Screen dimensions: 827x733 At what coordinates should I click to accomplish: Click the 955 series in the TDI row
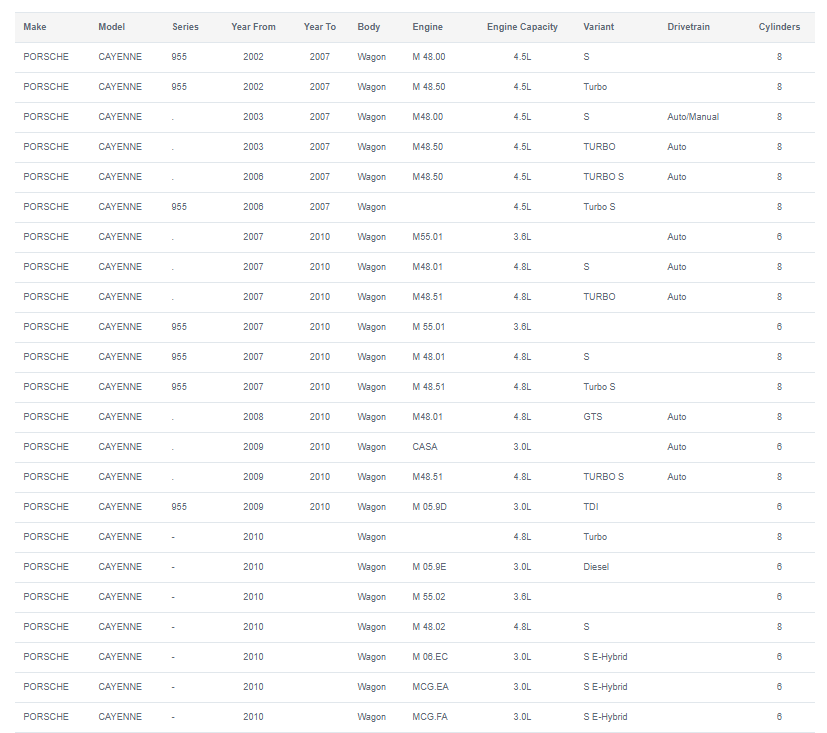tap(179, 507)
